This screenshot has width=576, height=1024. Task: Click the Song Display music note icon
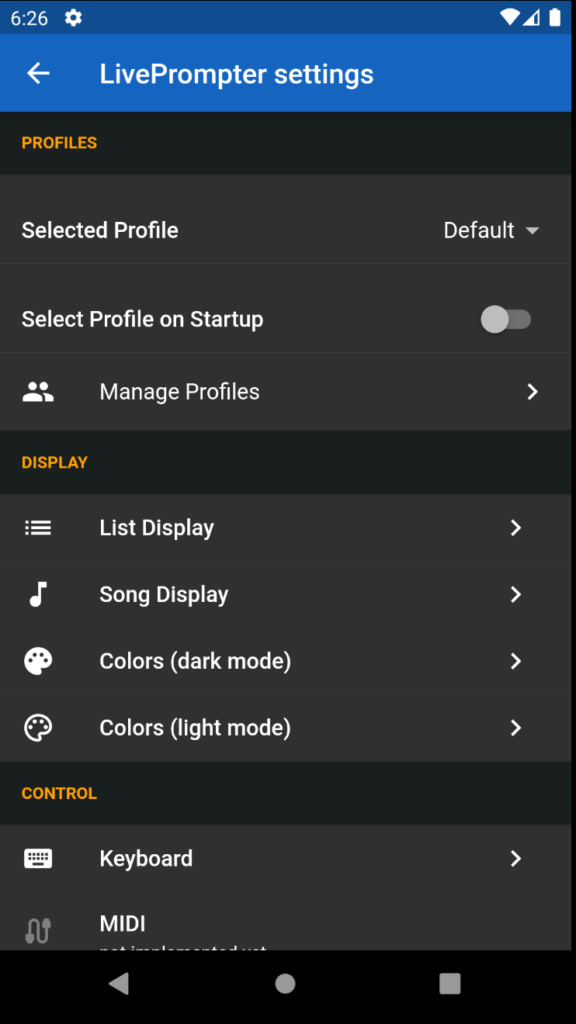[38, 594]
